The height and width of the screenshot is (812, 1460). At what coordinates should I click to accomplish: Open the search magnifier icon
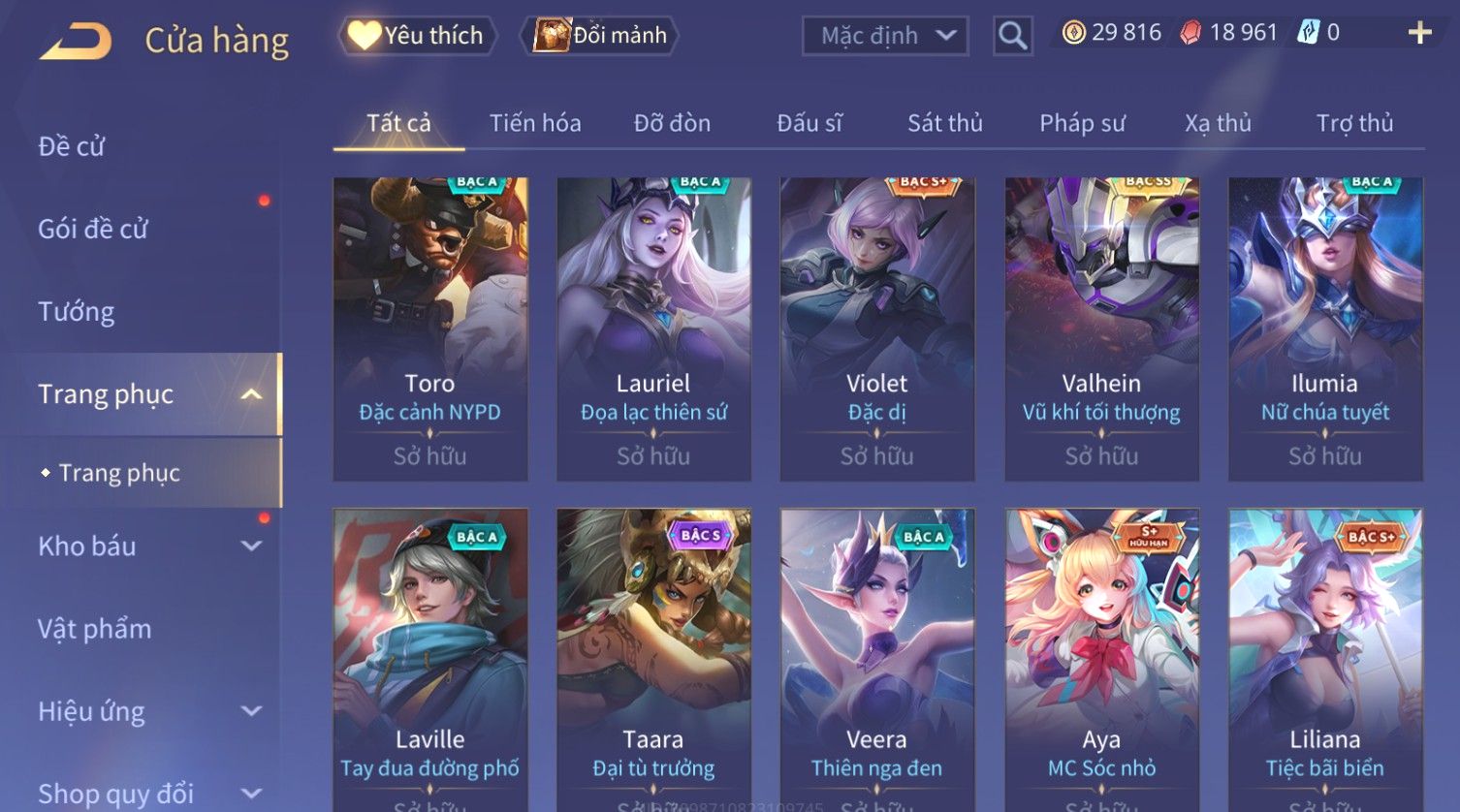[1012, 36]
